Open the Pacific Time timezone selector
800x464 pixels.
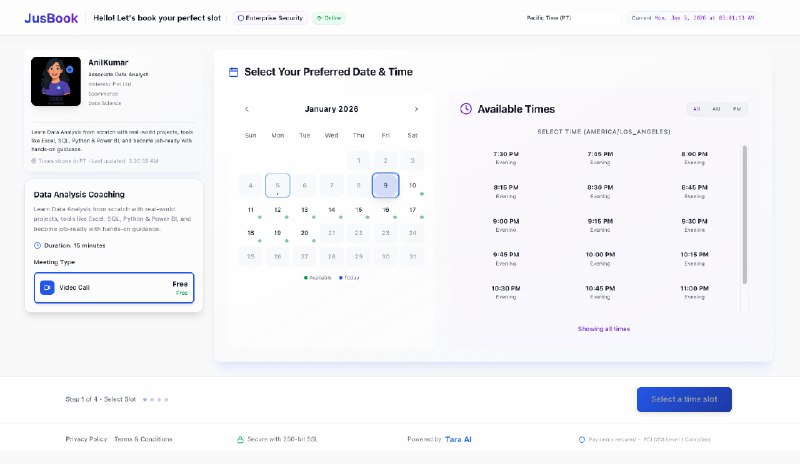(x=572, y=18)
